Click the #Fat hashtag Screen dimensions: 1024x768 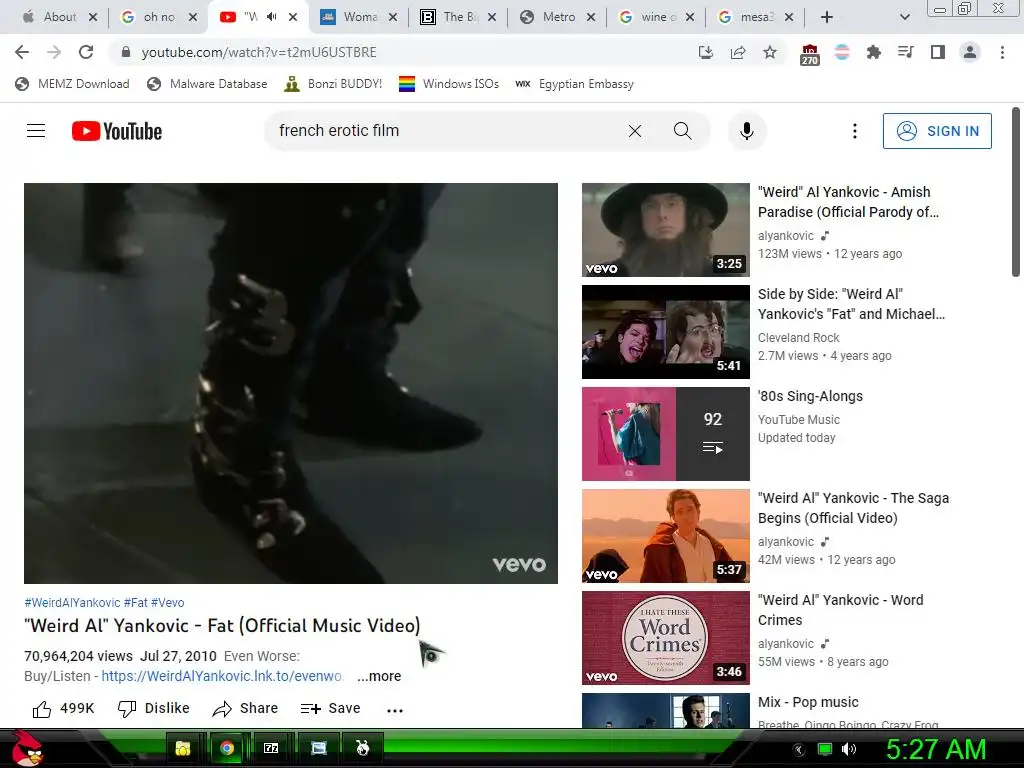click(136, 603)
